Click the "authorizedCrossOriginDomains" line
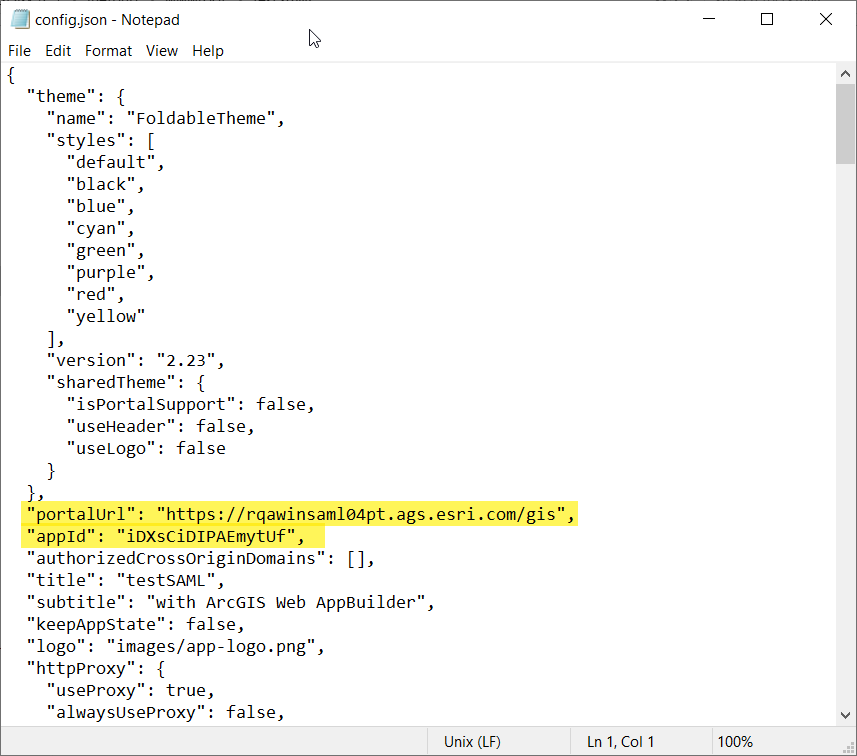This screenshot has height=756, width=857. coord(201,559)
